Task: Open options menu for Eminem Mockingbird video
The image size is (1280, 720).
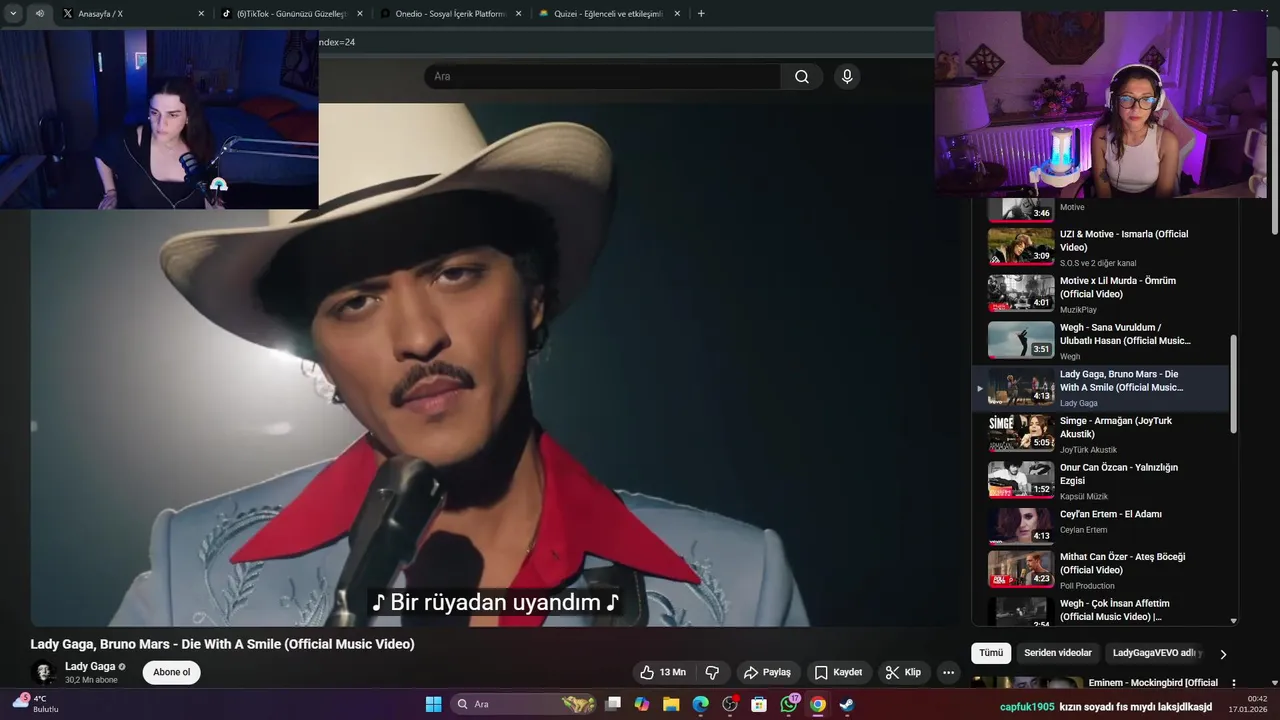Action: pyautogui.click(x=1234, y=684)
